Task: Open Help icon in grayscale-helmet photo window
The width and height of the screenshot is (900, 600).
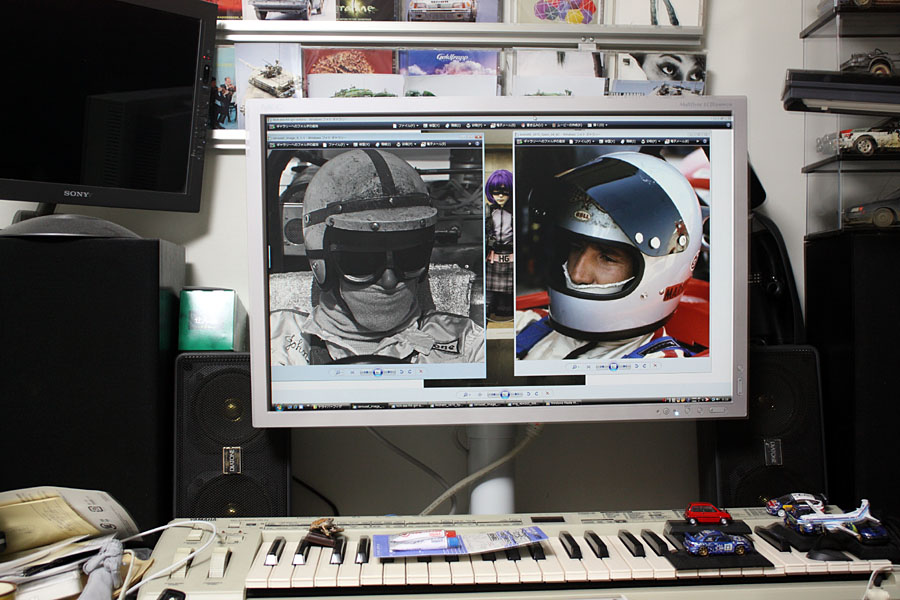Action: coord(478,144)
